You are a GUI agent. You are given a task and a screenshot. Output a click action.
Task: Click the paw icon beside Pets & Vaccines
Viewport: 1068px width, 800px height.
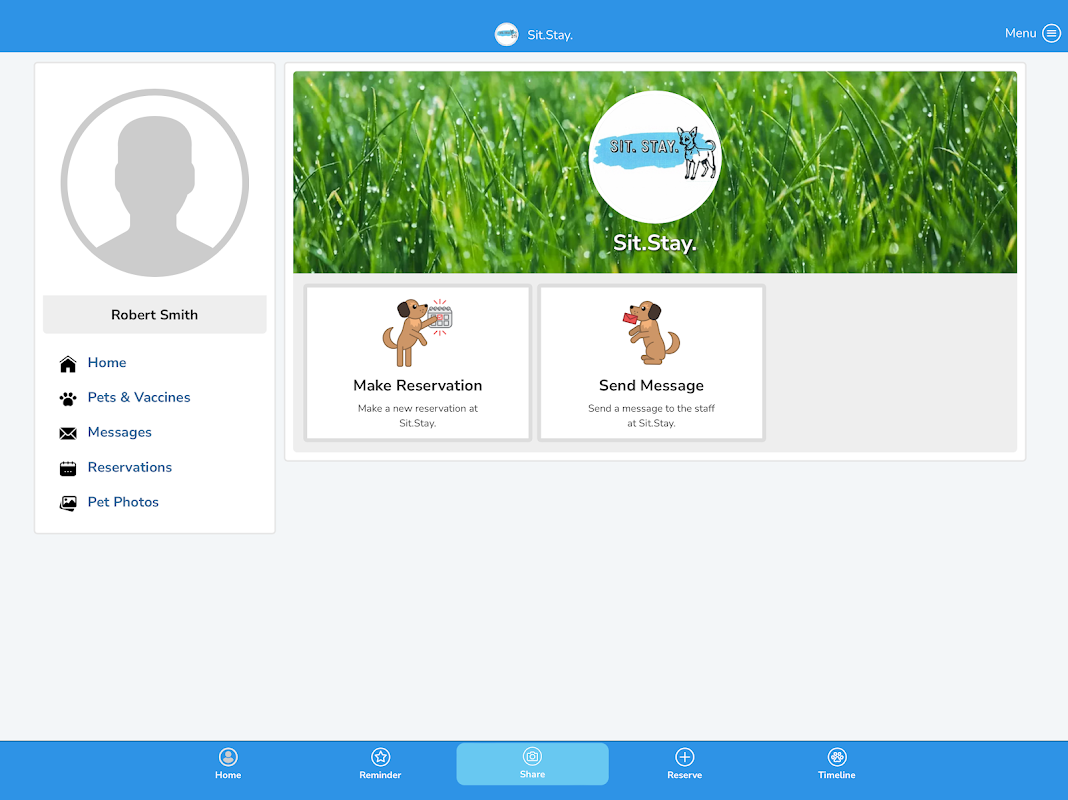coord(68,399)
